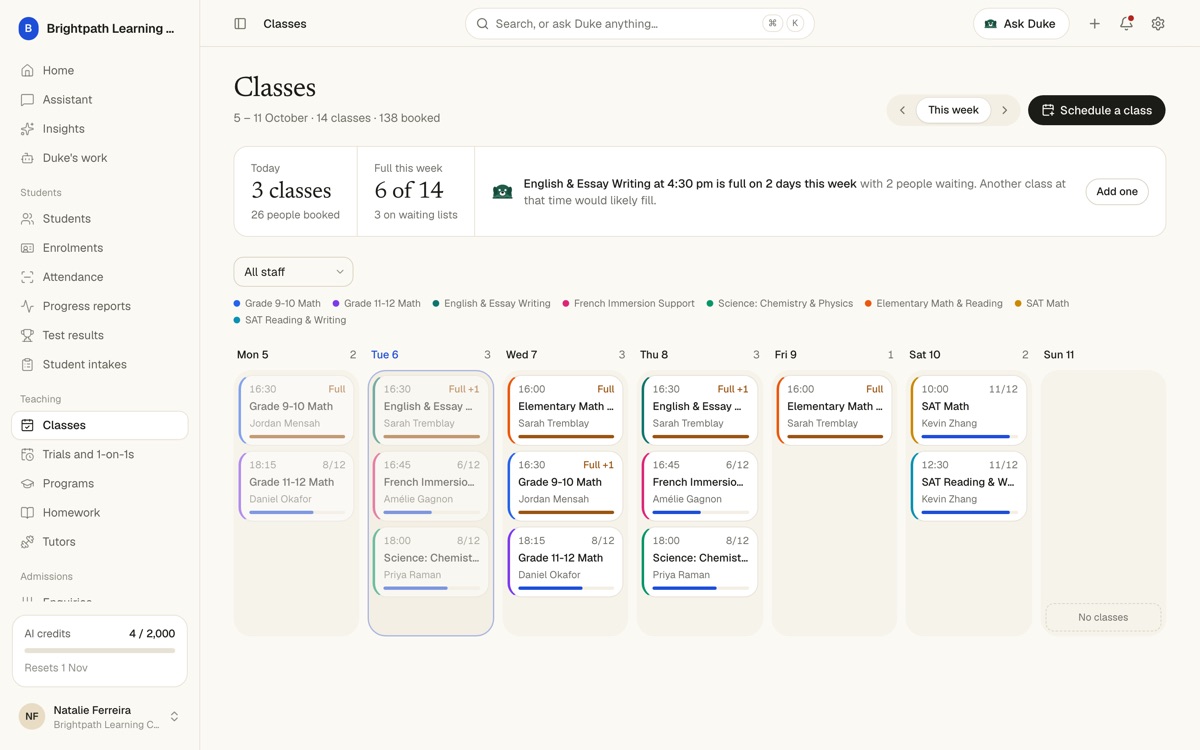Click the SAT Reading & Writing legend label
This screenshot has width=1200, height=750.
click(295, 320)
